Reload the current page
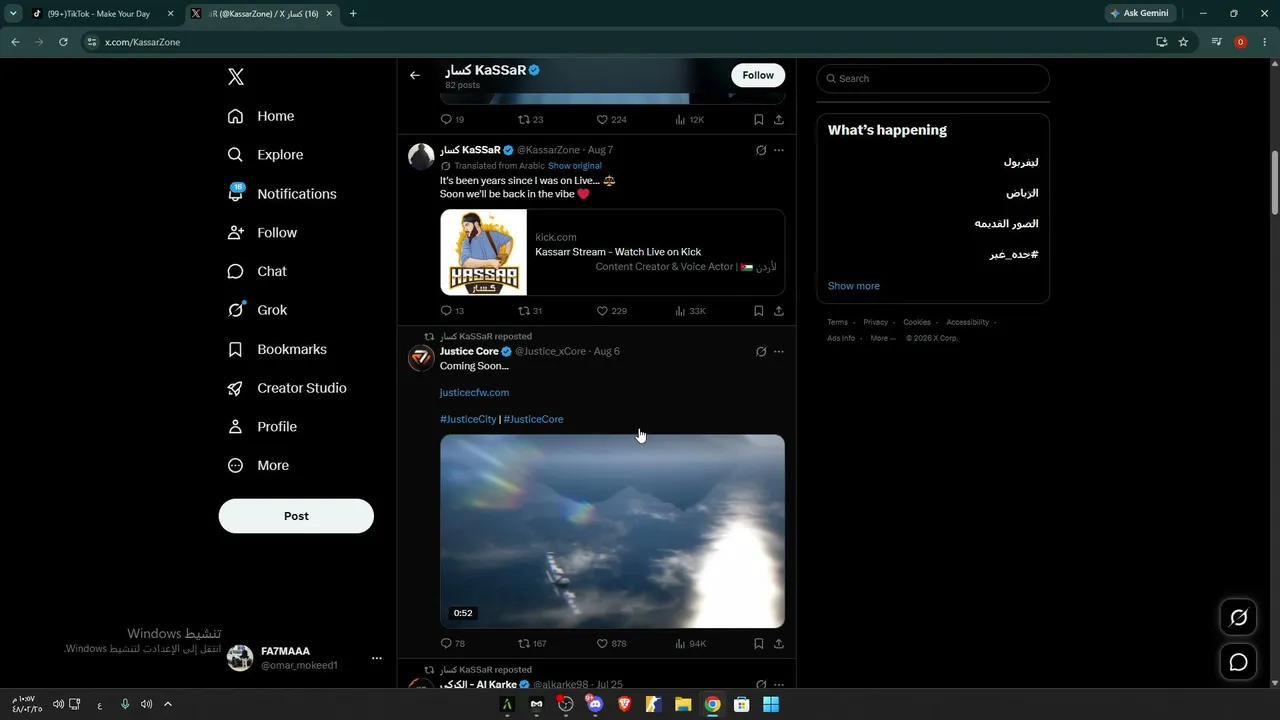Viewport: 1280px width, 720px height. click(63, 42)
